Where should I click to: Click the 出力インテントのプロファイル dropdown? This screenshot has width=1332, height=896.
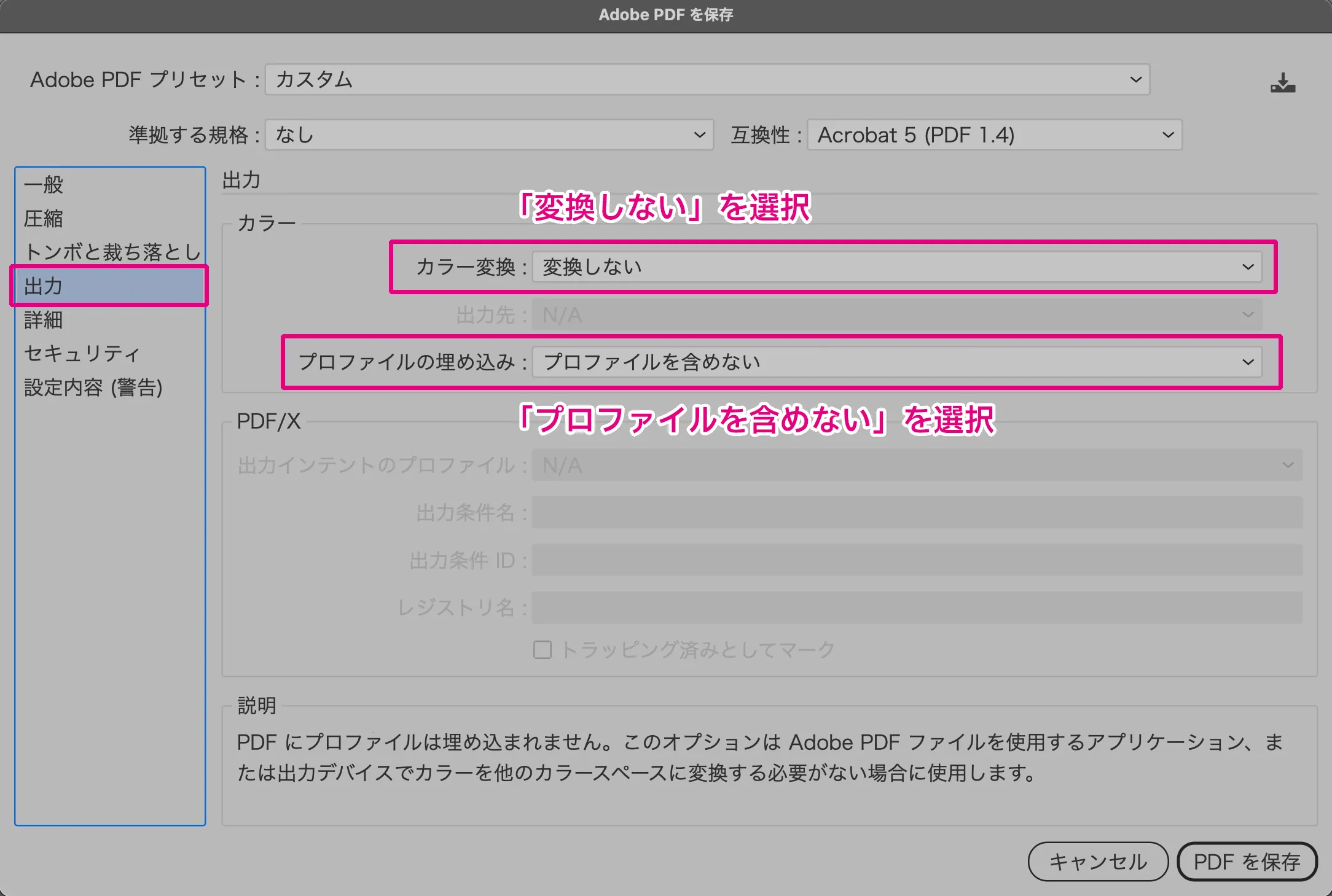tap(917, 465)
